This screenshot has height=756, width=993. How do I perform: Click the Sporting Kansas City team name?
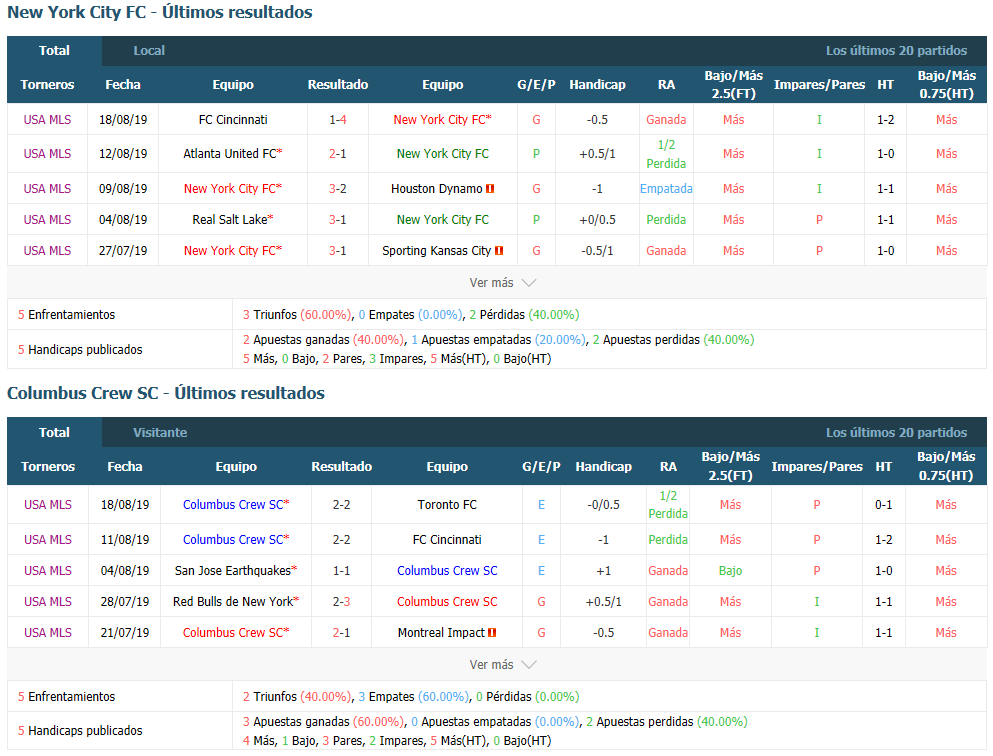click(x=437, y=251)
